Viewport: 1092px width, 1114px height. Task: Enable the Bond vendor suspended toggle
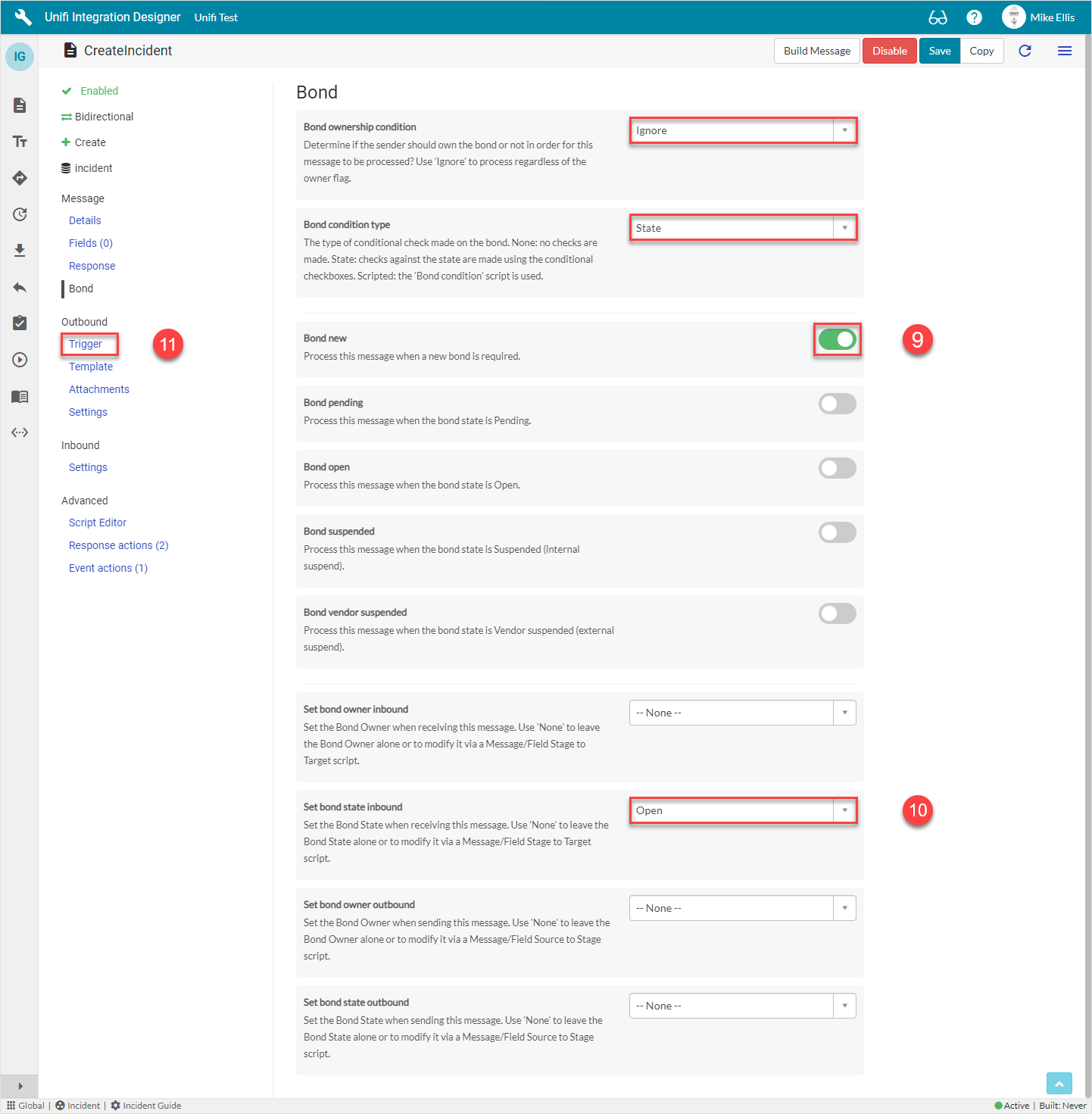[837, 613]
